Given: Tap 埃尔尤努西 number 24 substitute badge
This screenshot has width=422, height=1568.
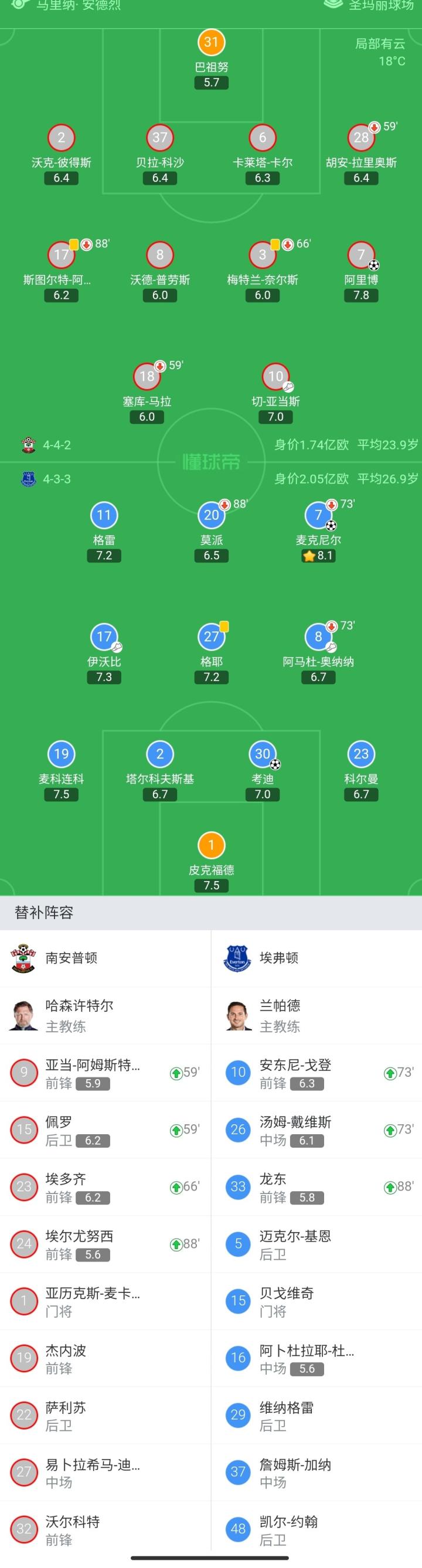Looking at the screenshot, I should (x=24, y=1244).
